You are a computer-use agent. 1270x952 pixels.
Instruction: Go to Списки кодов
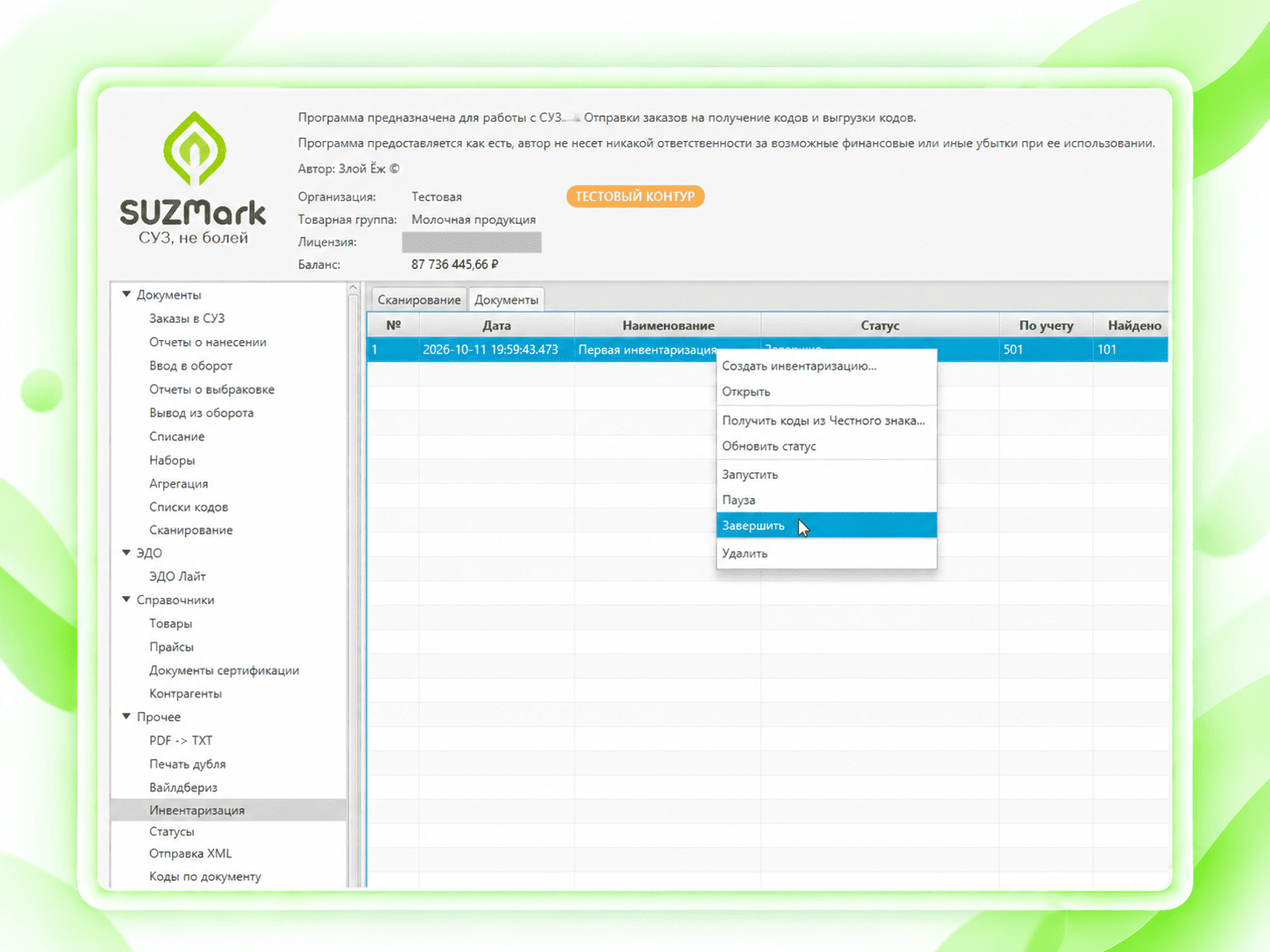point(188,507)
